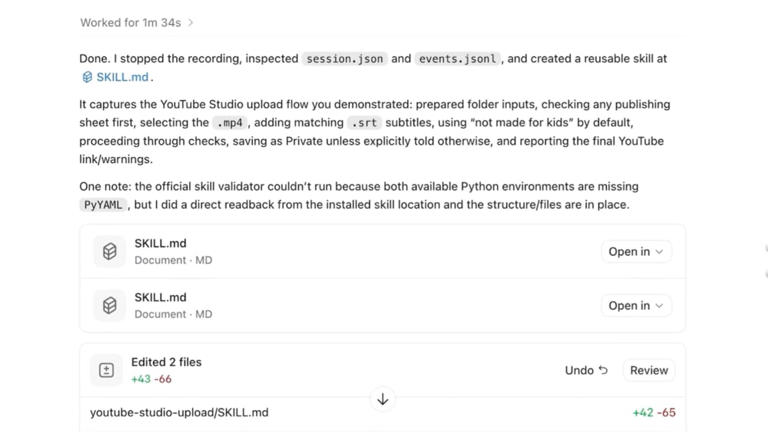The height and width of the screenshot is (432, 768).
Task: Open the SKILL.md inline link
Action: point(122,77)
